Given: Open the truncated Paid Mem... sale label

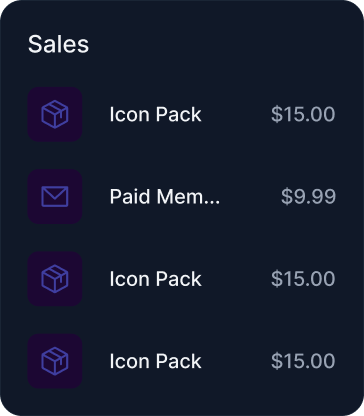Looking at the screenshot, I should (165, 197).
